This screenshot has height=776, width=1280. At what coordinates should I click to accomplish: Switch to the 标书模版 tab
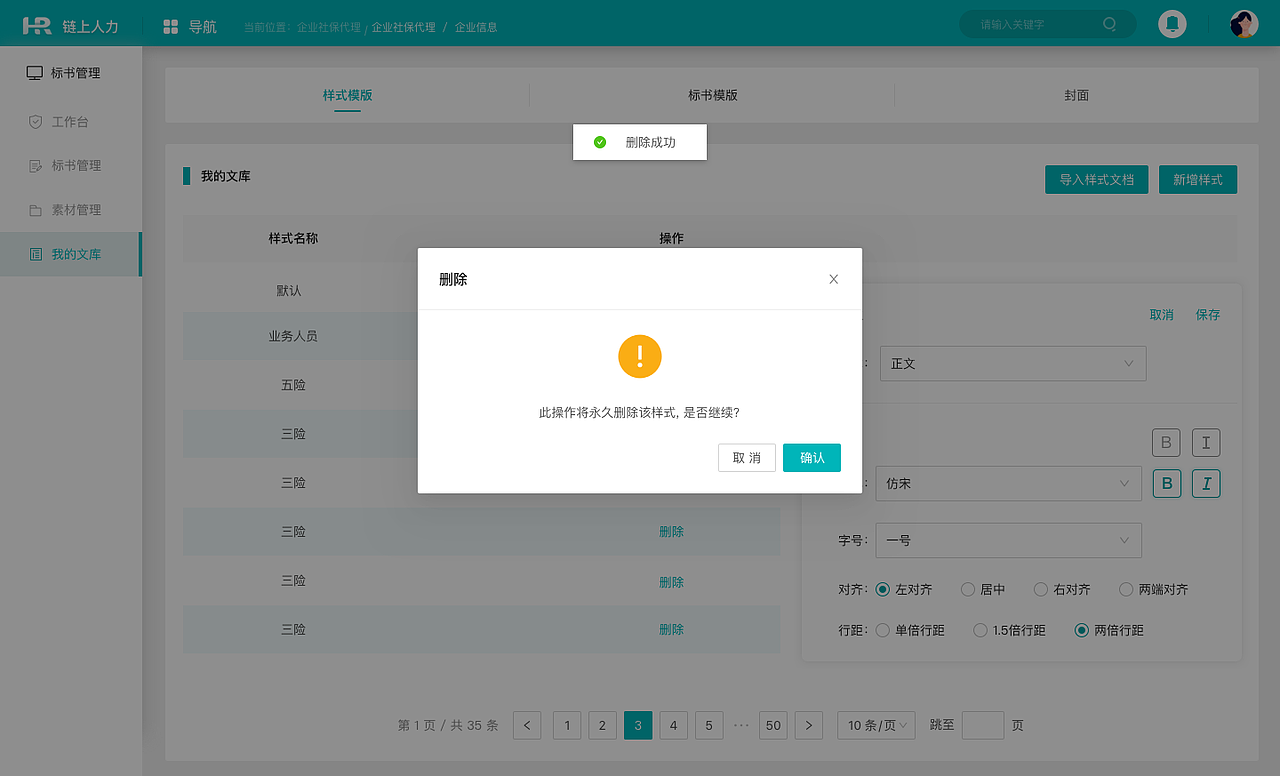[x=712, y=95]
